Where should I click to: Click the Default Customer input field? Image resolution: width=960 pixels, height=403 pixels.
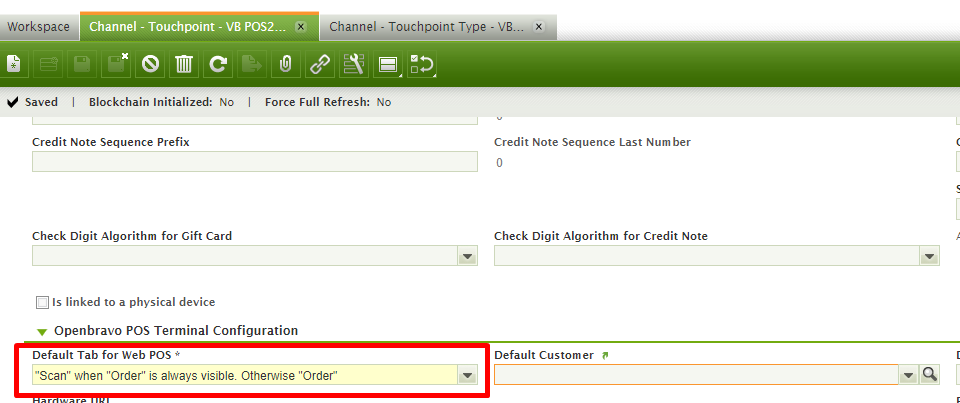point(696,374)
